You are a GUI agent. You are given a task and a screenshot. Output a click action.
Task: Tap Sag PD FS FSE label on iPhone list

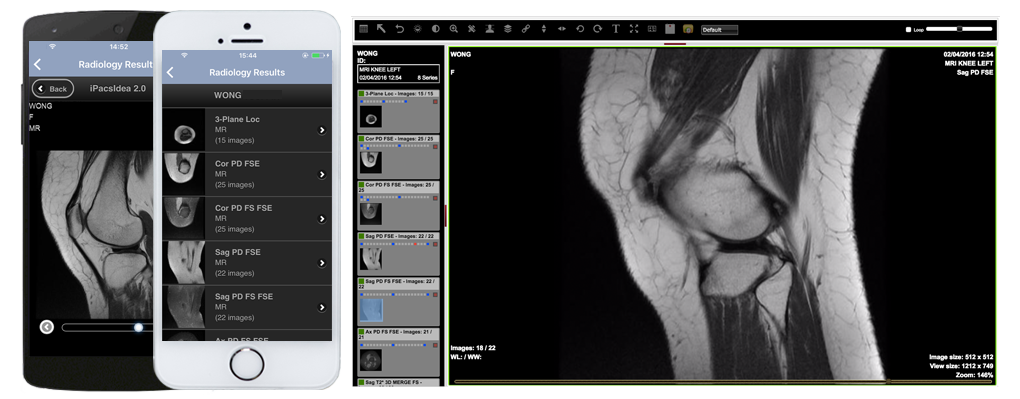(x=244, y=296)
